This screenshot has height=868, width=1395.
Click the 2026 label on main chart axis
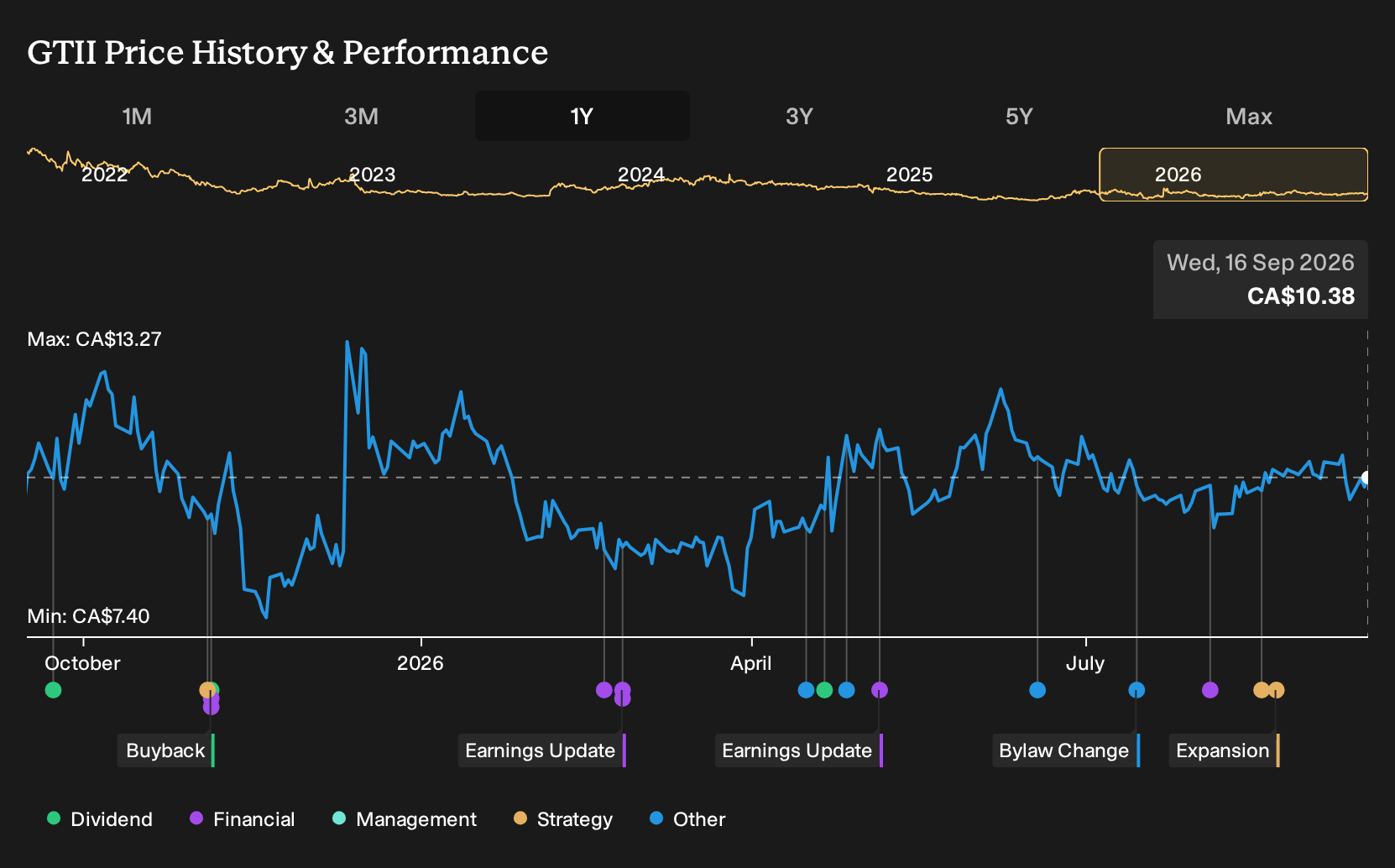(x=420, y=663)
